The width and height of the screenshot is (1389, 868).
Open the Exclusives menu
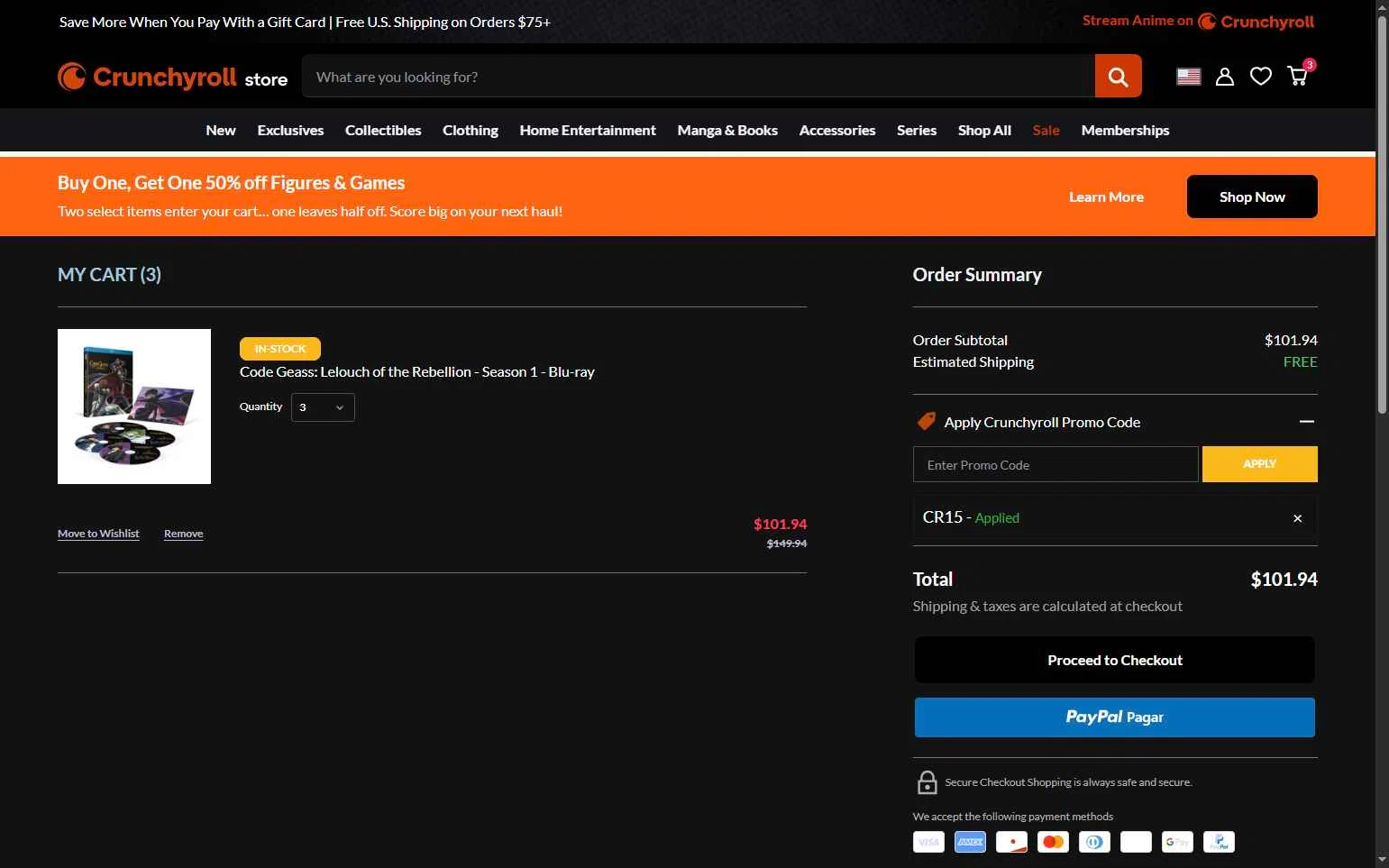[290, 130]
